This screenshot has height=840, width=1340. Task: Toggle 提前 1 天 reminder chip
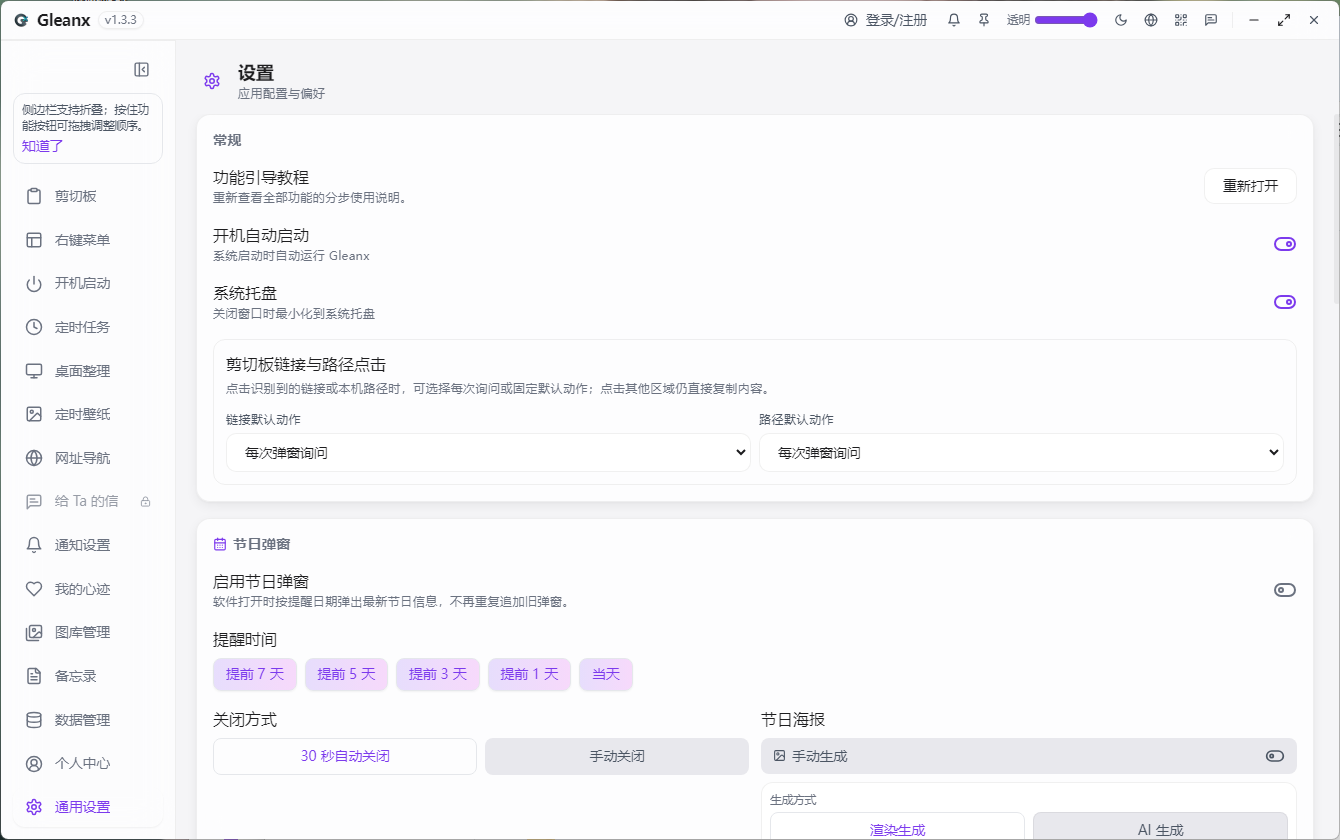click(x=529, y=674)
